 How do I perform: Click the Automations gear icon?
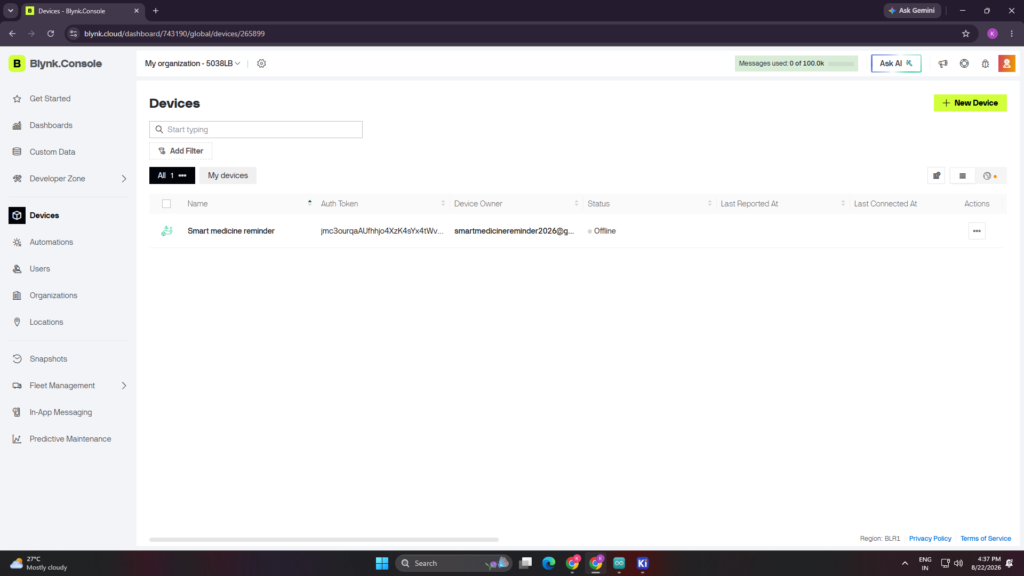click(x=17, y=242)
